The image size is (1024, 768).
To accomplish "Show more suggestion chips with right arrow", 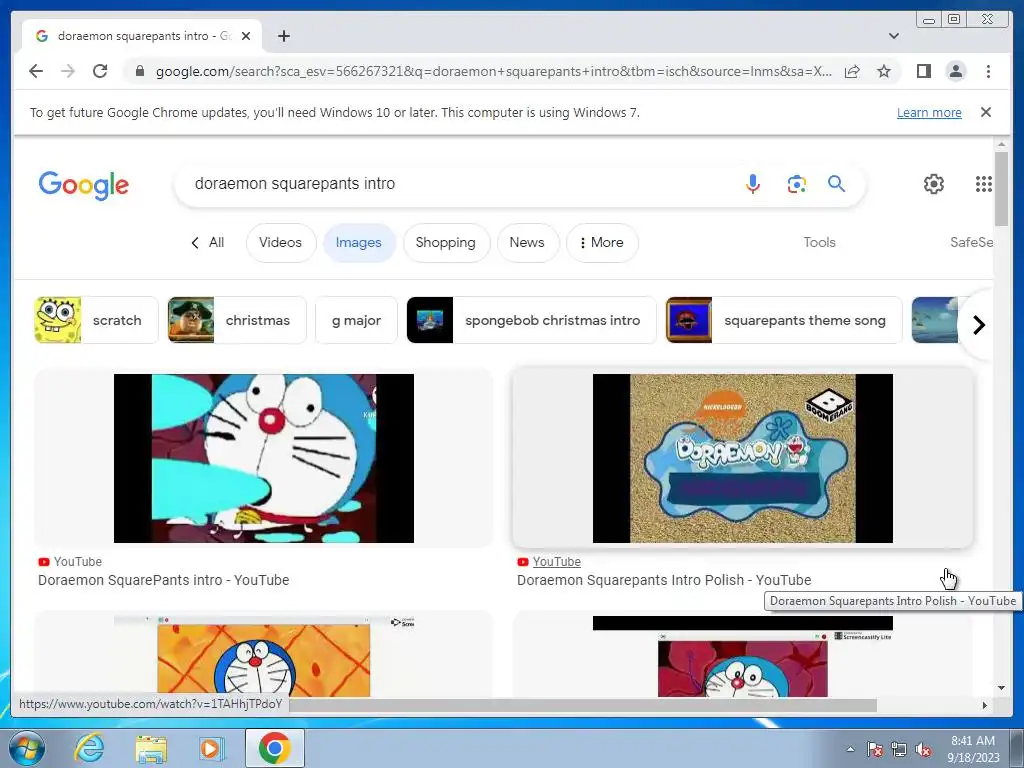I will [978, 325].
